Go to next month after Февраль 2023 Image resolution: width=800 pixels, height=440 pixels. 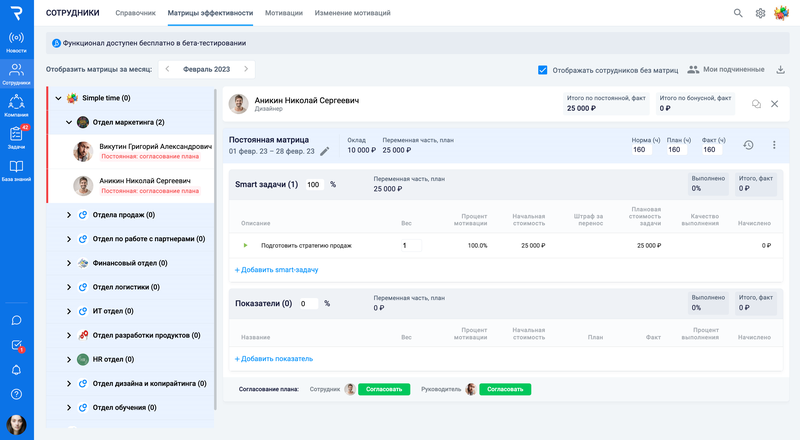pyautogui.click(x=246, y=69)
